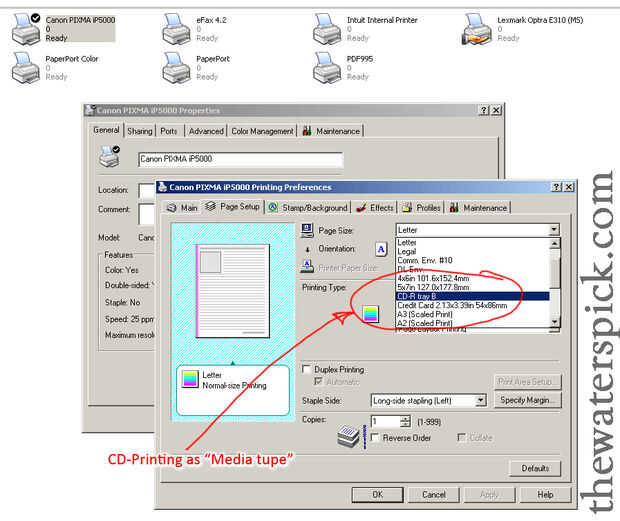This screenshot has height=521, width=620.
Task: Select the Canon PIXMA iP5000 printer icon
Action: pos(26,29)
